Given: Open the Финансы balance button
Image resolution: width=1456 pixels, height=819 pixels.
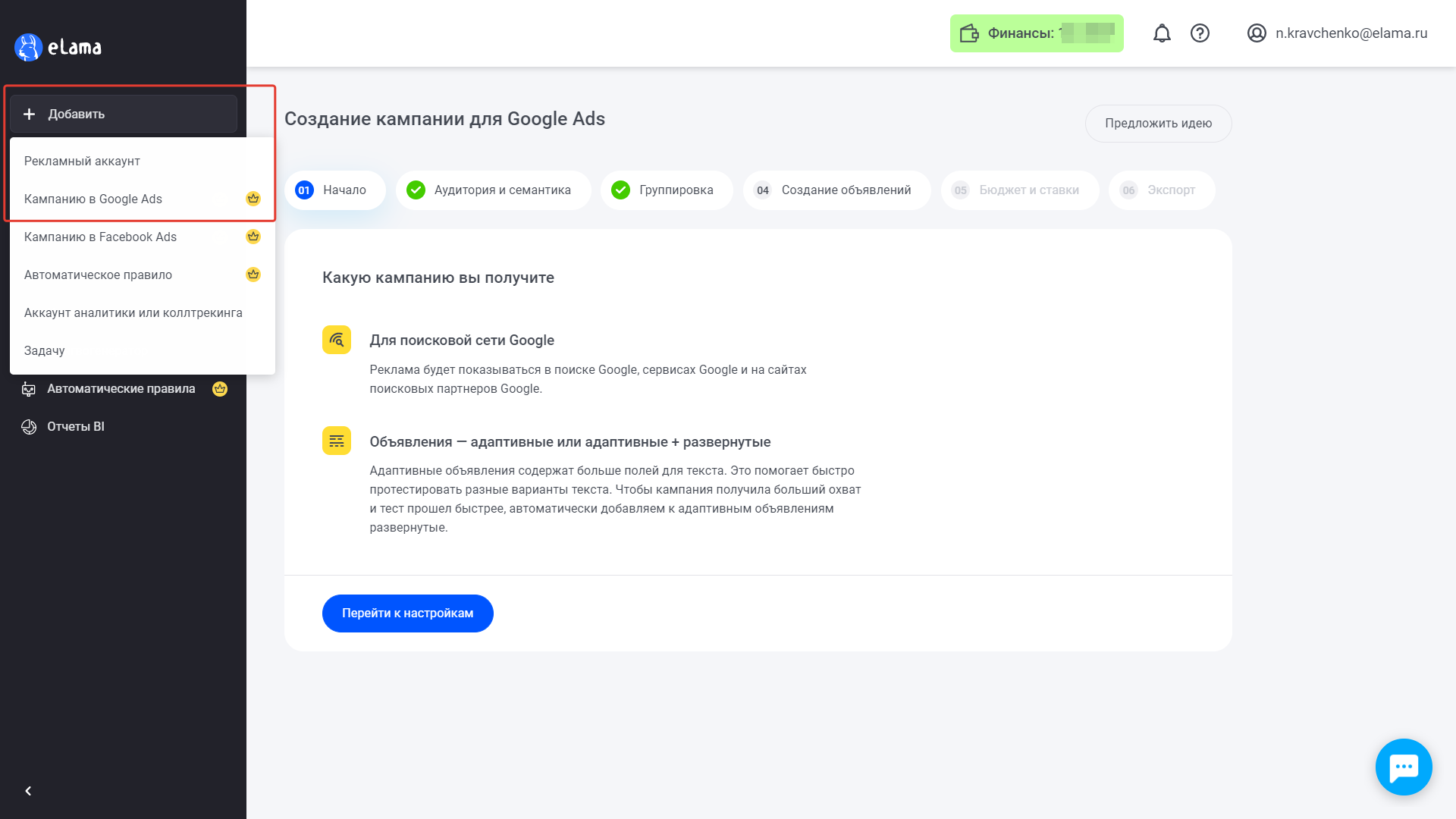Looking at the screenshot, I should click(x=1037, y=33).
